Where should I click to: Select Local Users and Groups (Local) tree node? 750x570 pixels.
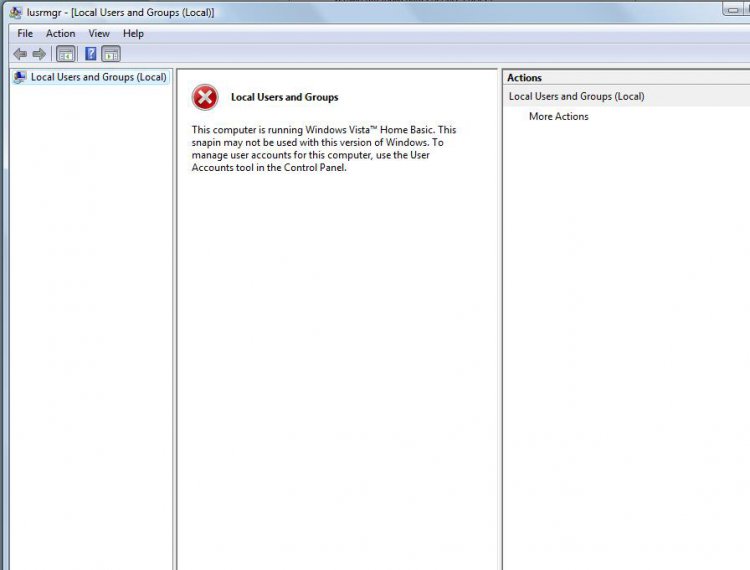pos(91,77)
